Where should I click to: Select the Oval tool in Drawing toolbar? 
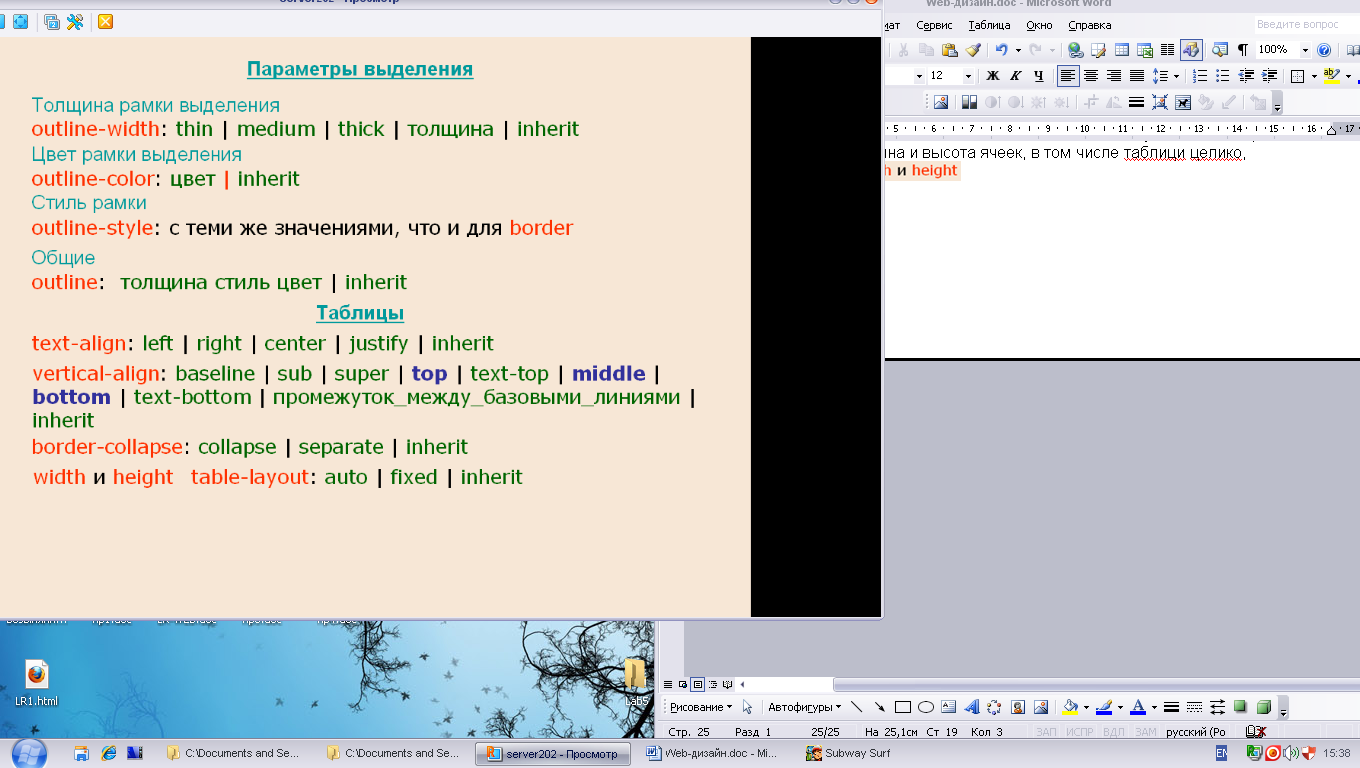point(926,707)
